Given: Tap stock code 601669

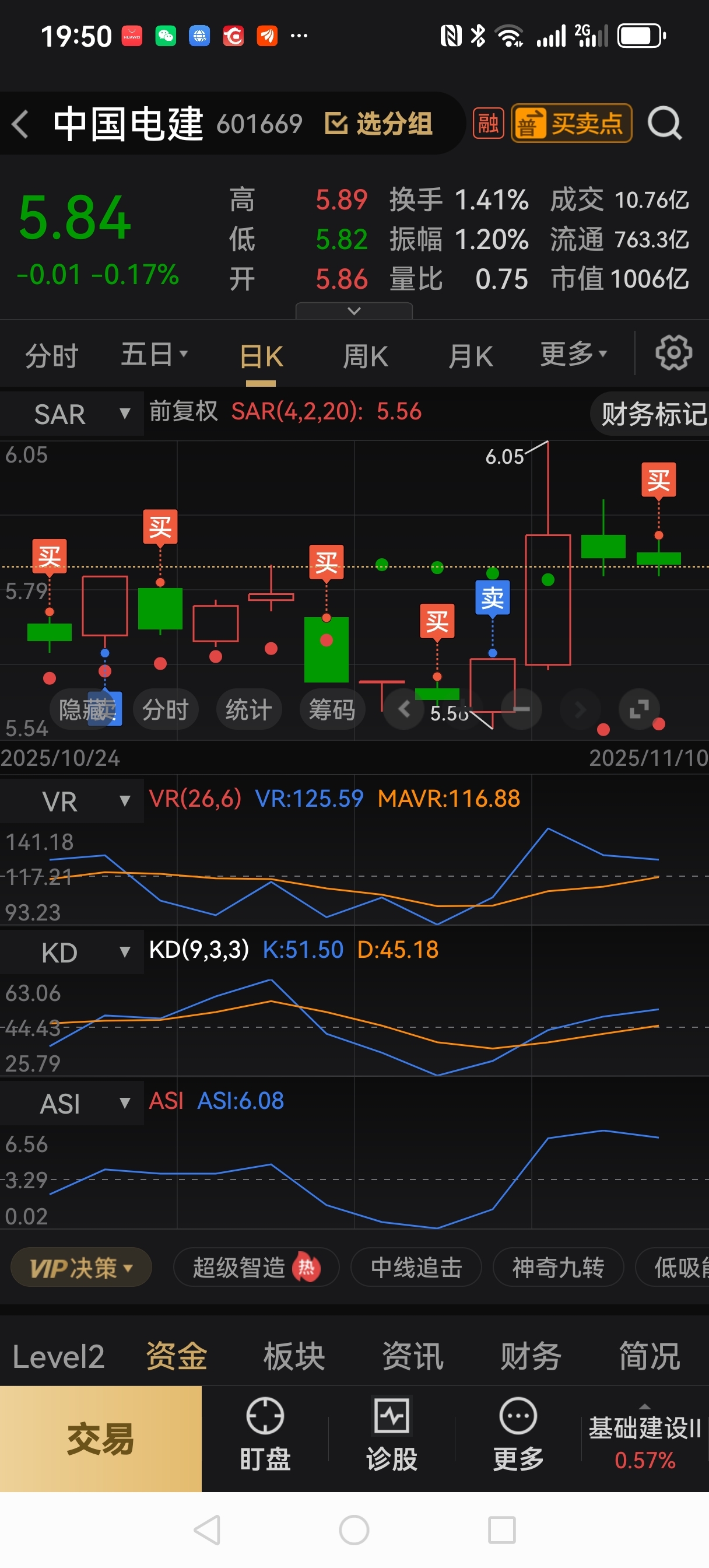Looking at the screenshot, I should point(259,124).
